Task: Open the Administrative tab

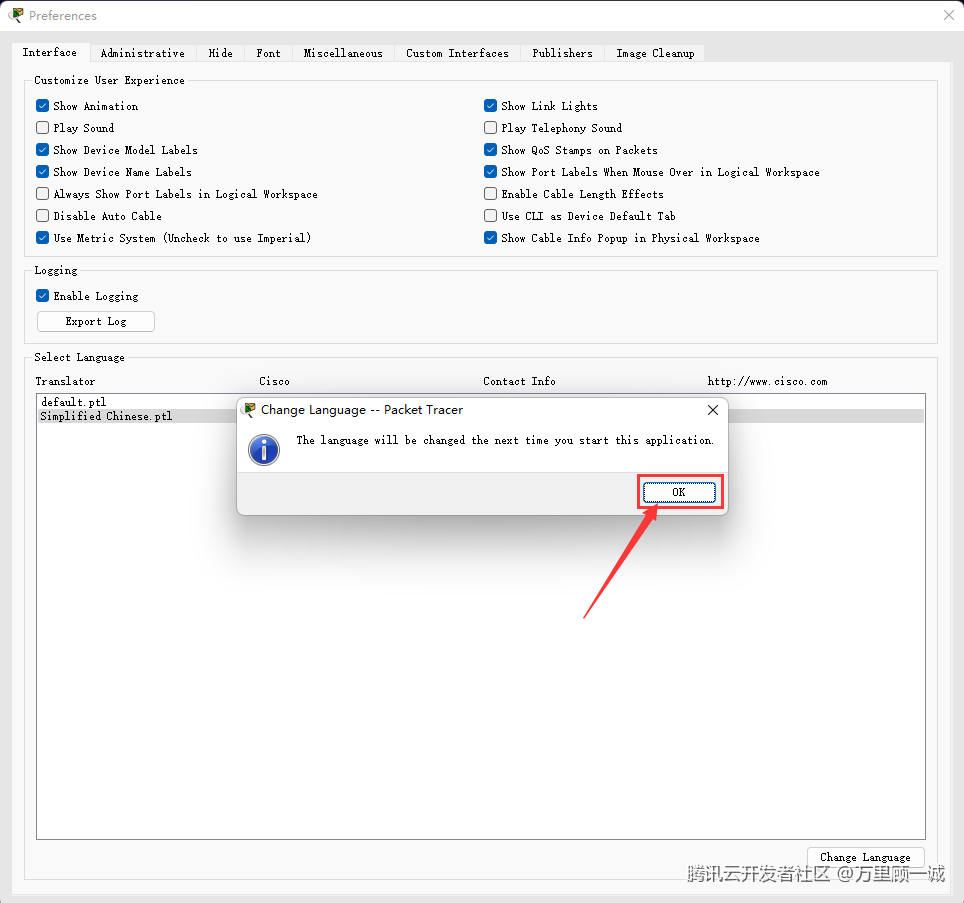Action: click(143, 53)
